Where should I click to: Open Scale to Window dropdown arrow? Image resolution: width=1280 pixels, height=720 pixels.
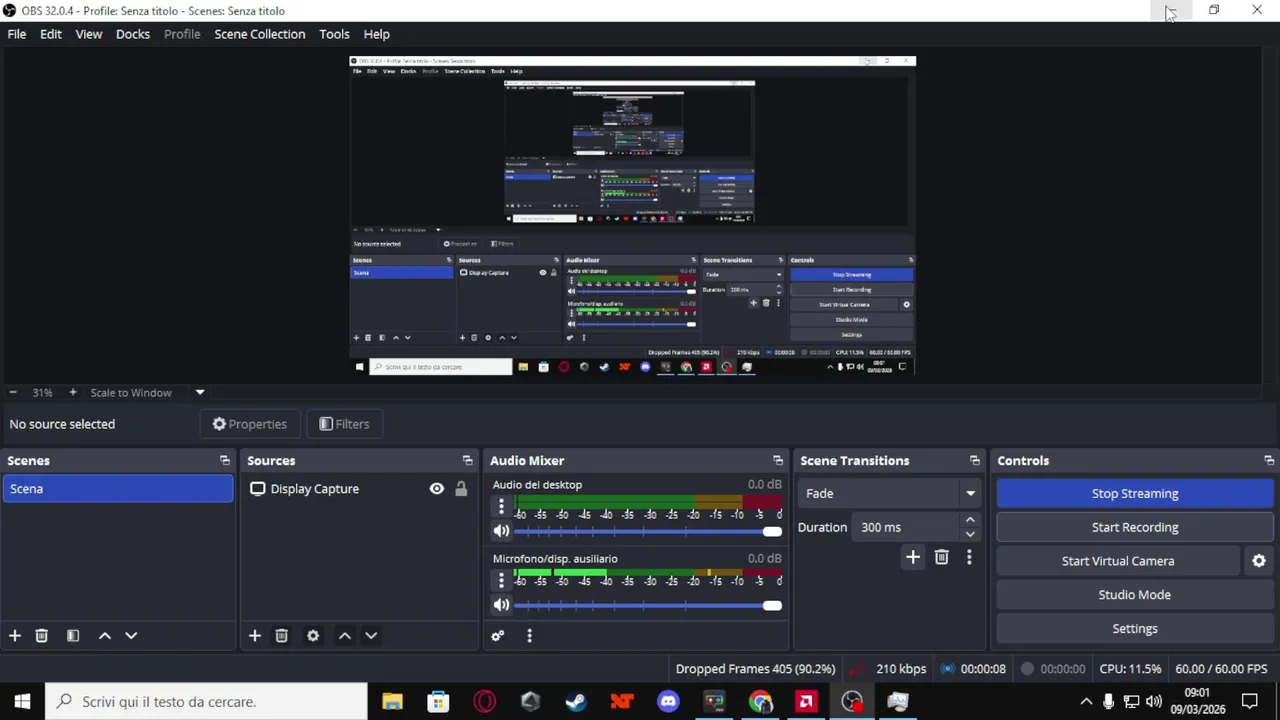click(200, 392)
